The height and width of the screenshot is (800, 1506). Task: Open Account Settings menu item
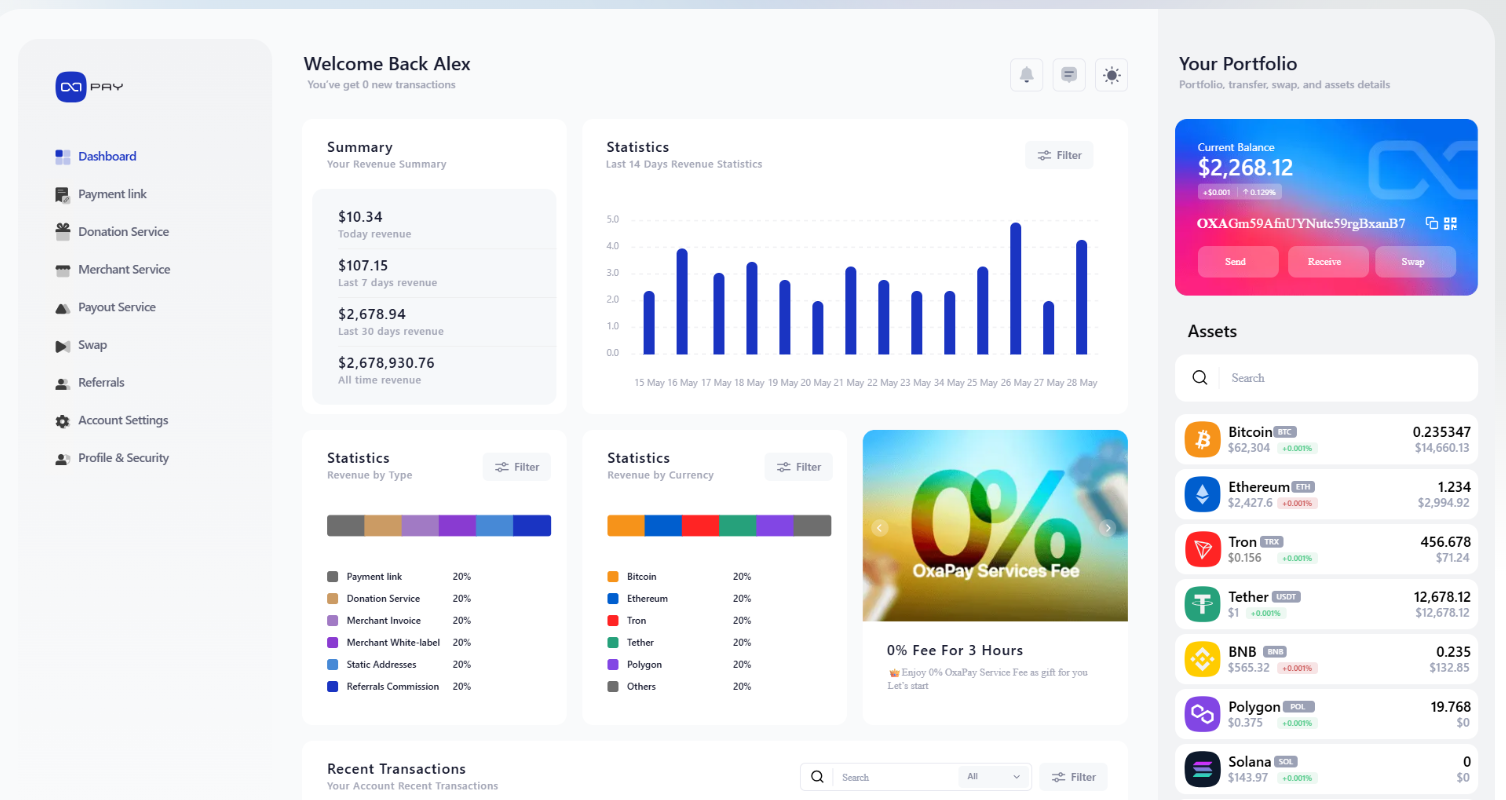[123, 421]
